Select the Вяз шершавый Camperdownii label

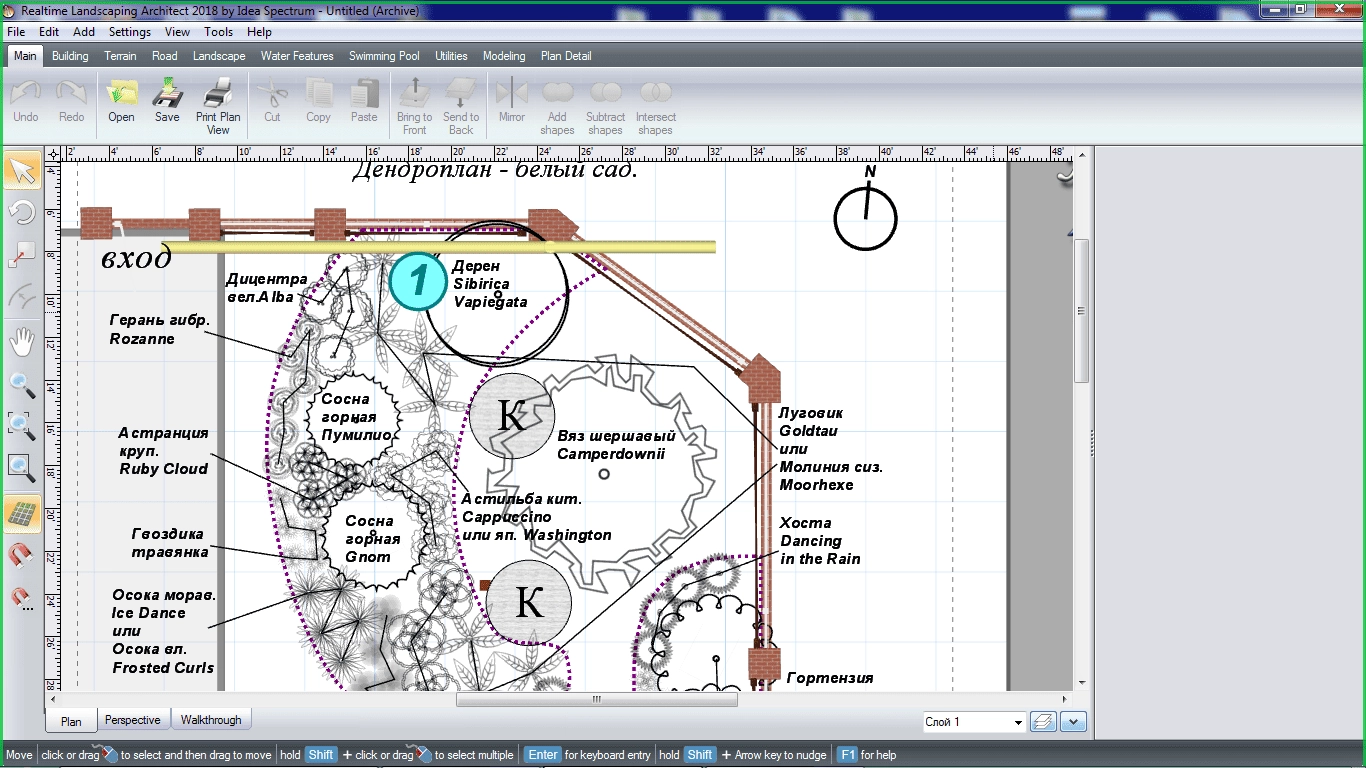(616, 445)
